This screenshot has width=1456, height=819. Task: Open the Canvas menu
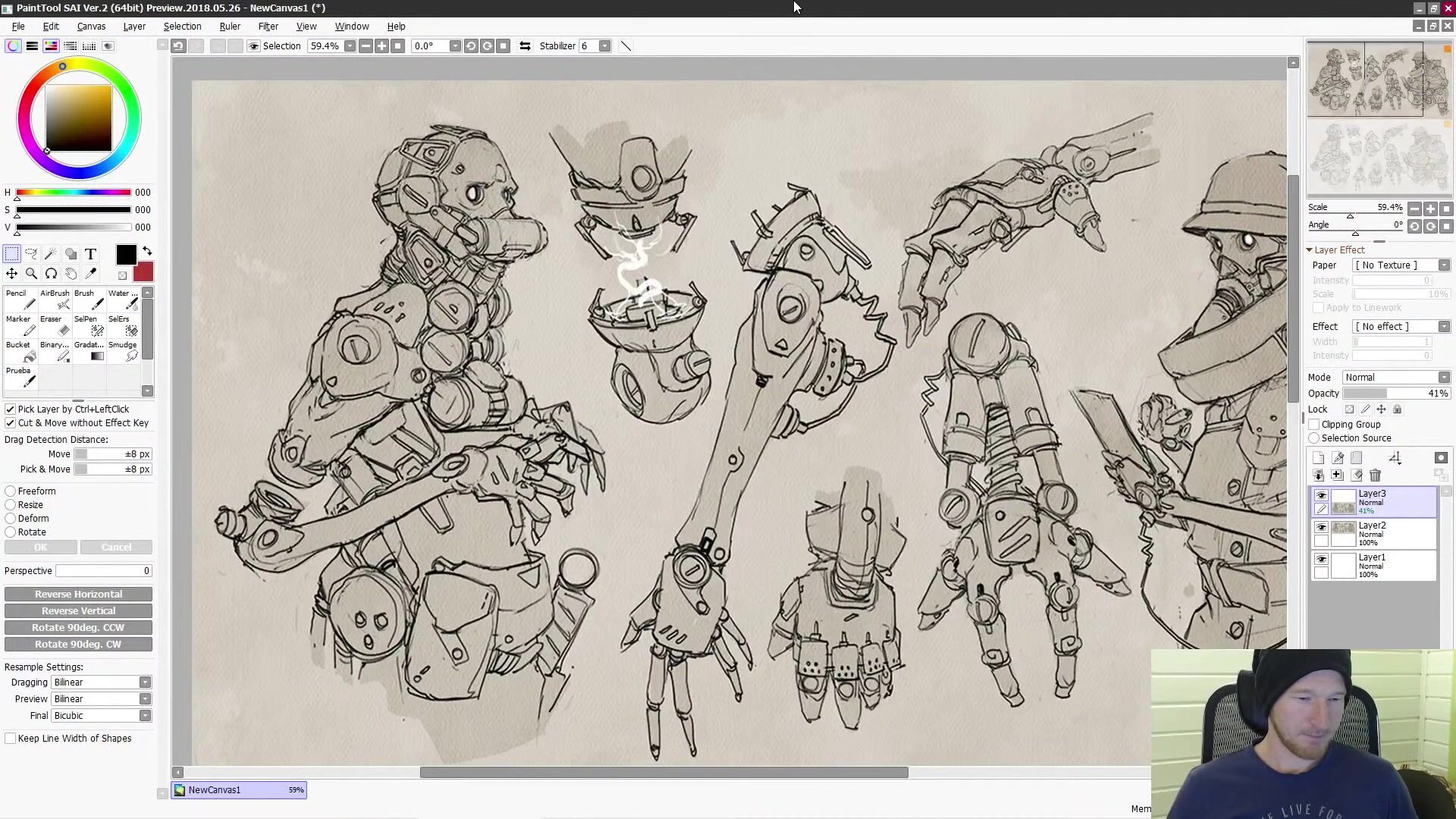(x=91, y=27)
